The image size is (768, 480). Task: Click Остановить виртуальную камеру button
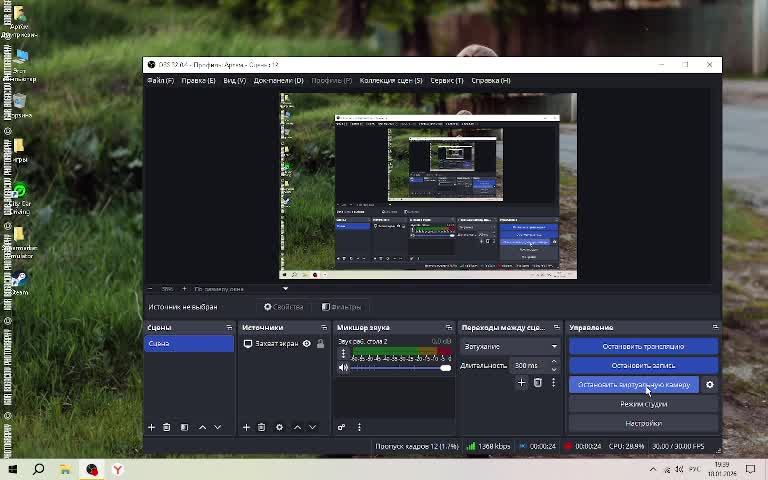634,385
